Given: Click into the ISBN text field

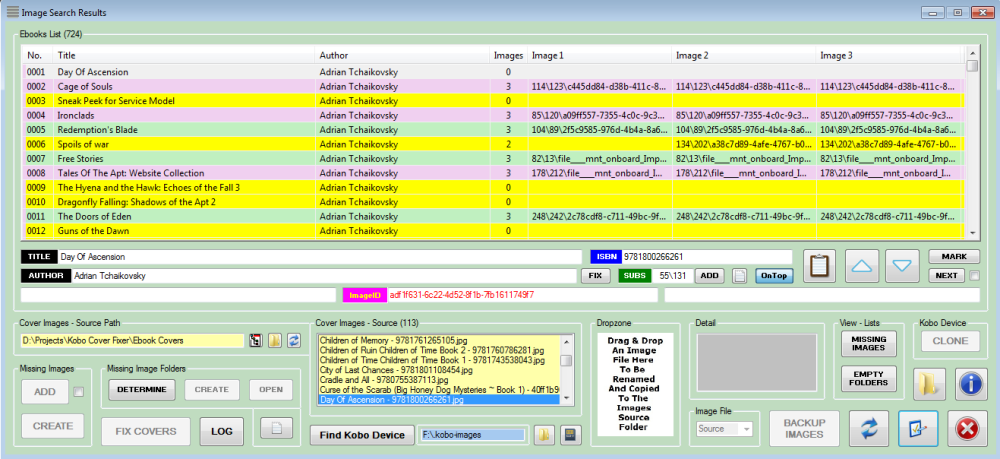Looking at the screenshot, I should [x=707, y=257].
